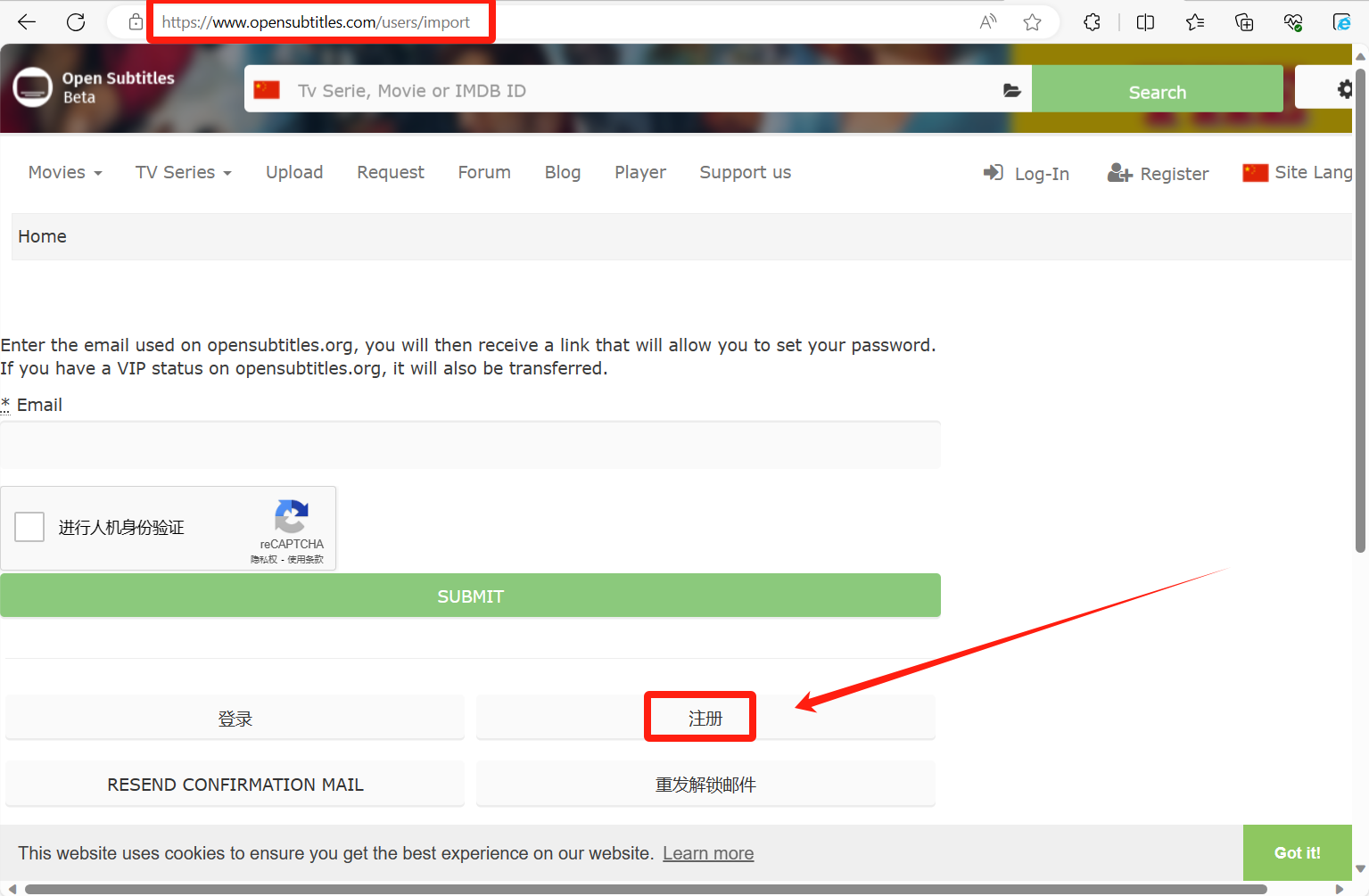The height and width of the screenshot is (896, 1369).
Task: Open the Upload menu item
Action: (294, 173)
